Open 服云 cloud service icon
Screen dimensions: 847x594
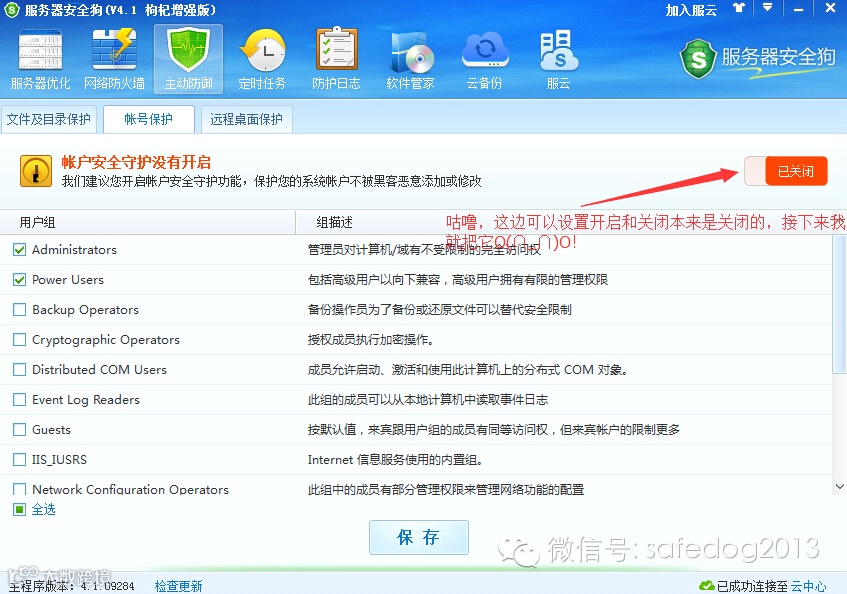point(558,58)
